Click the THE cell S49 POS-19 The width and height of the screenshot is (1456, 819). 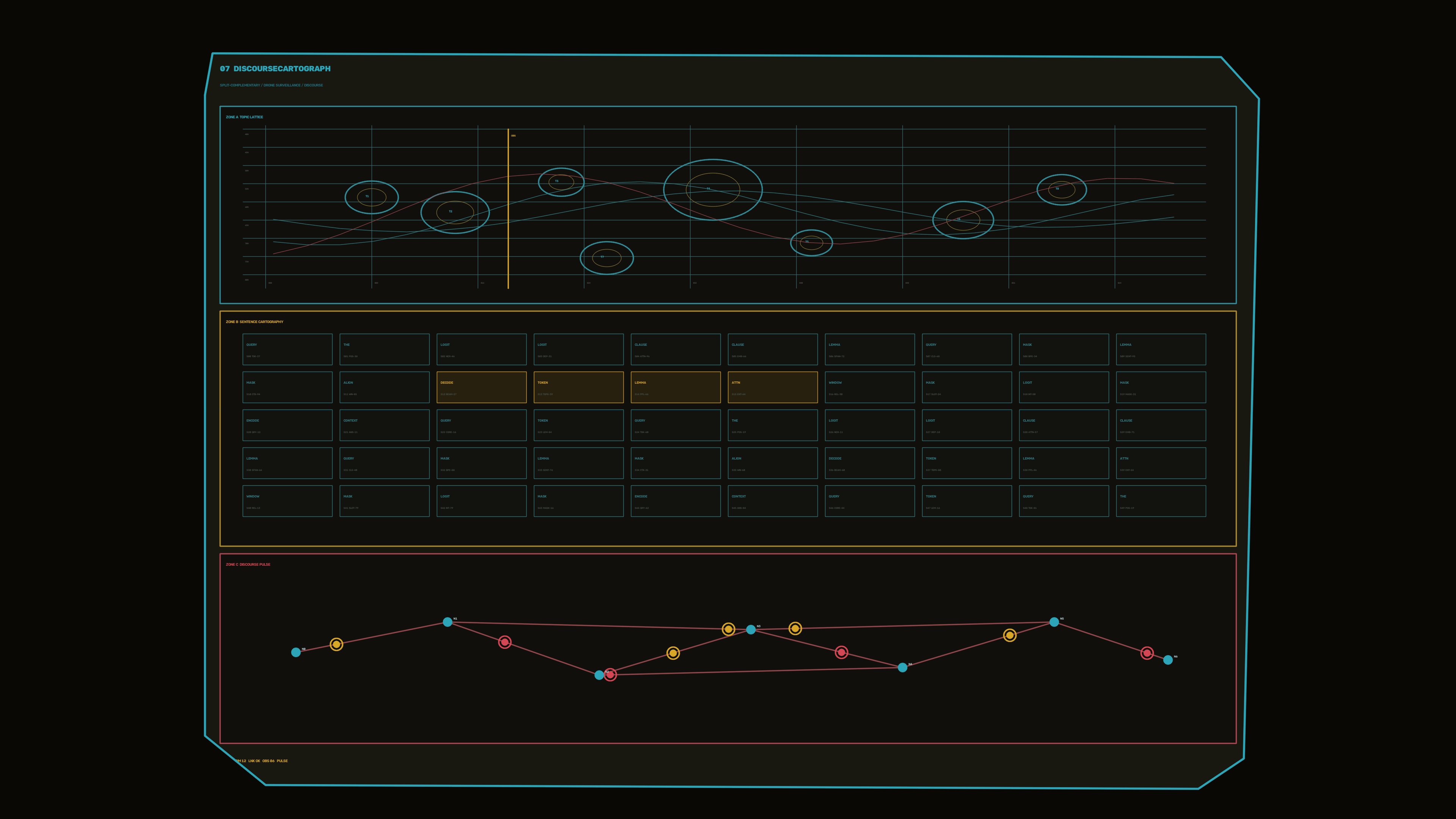pos(1161,501)
